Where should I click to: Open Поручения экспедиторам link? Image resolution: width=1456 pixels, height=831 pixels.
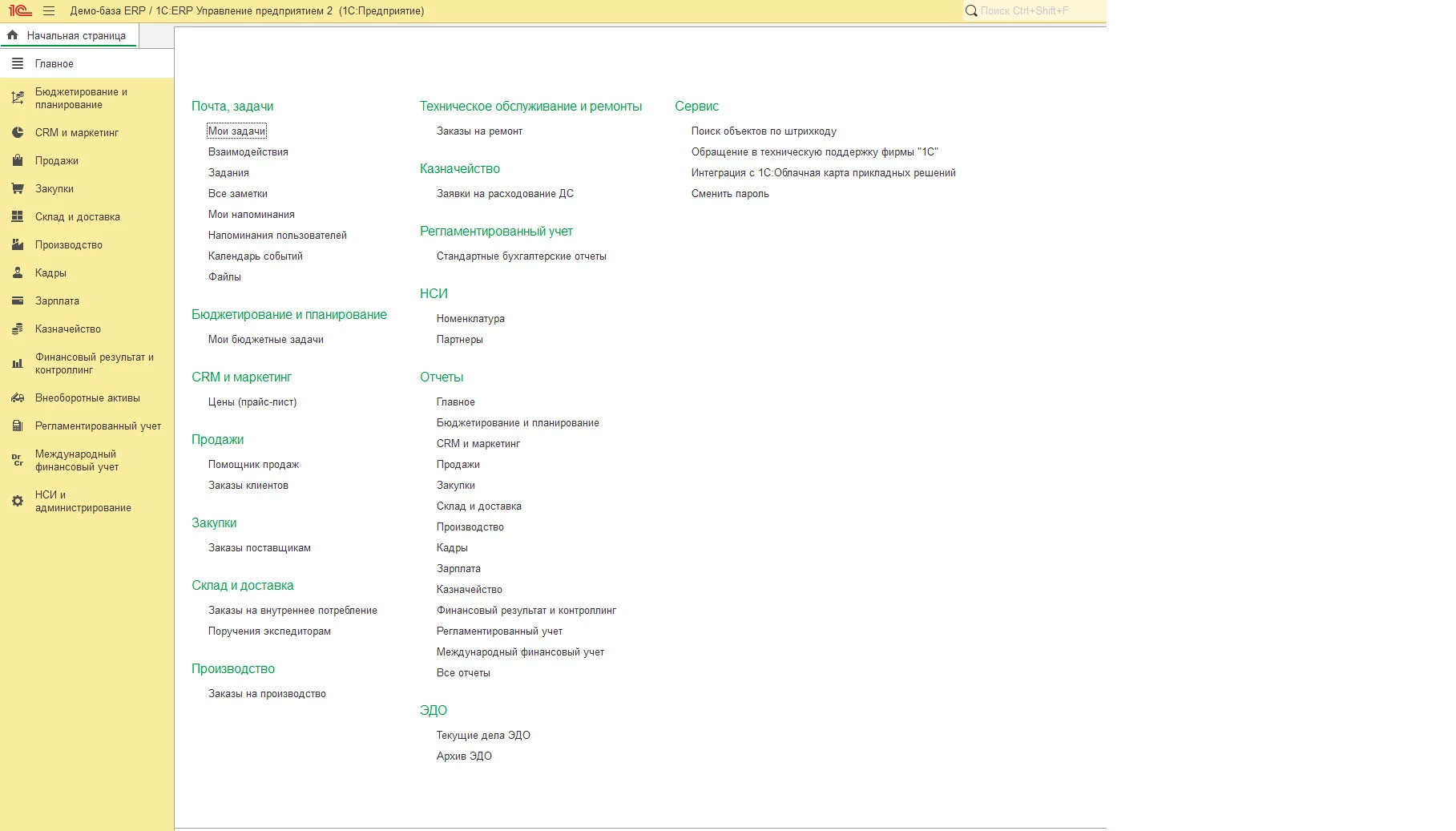269,631
